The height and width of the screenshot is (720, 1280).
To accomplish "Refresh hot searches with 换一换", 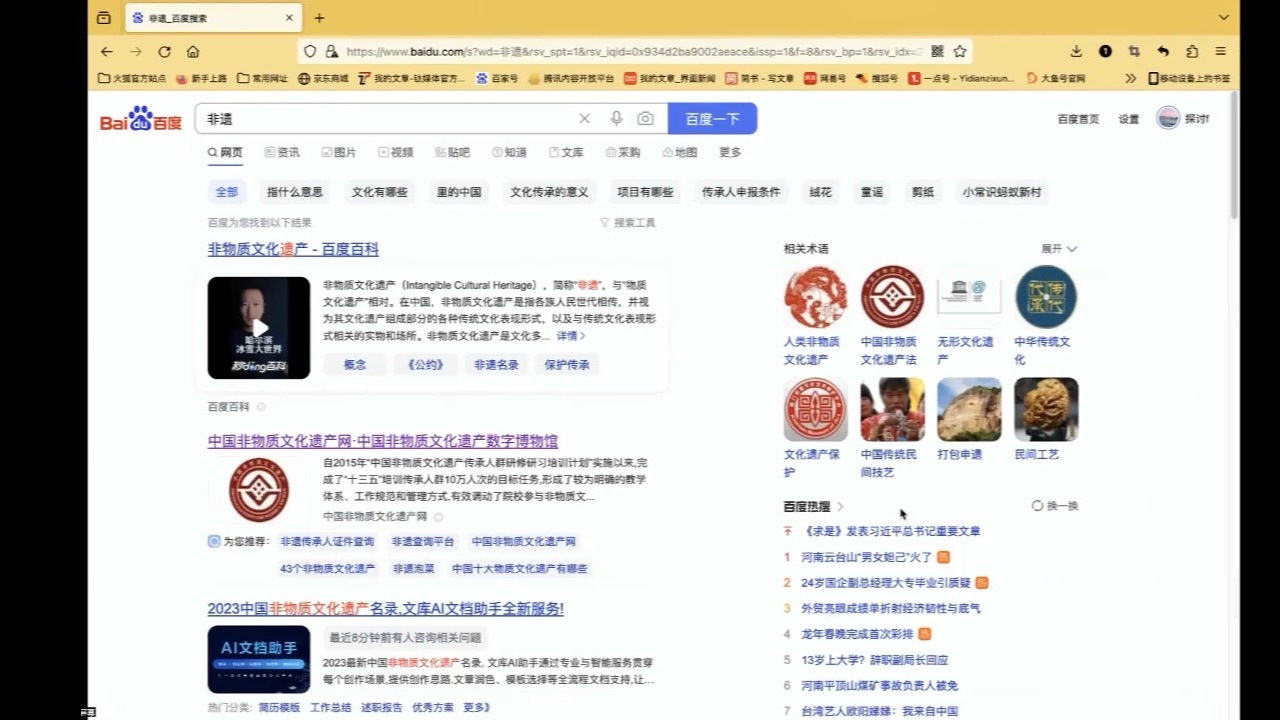I will tap(1055, 506).
